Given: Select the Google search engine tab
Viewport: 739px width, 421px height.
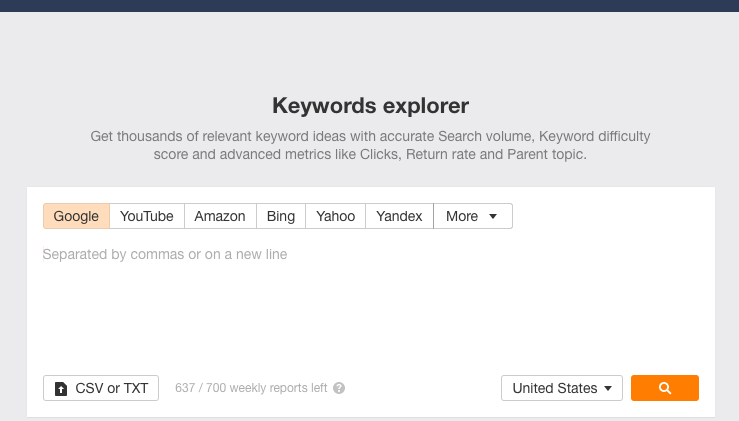Looking at the screenshot, I should (x=76, y=216).
